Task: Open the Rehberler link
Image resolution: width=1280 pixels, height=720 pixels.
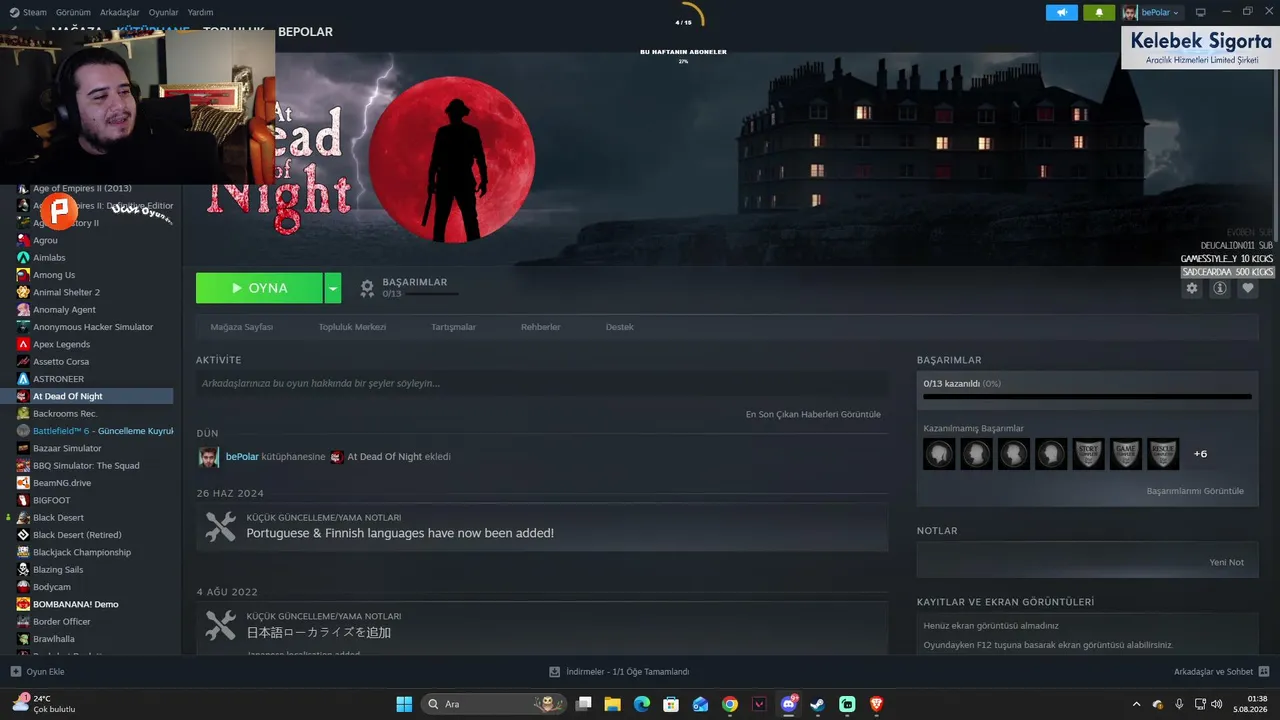Action: coord(541,327)
